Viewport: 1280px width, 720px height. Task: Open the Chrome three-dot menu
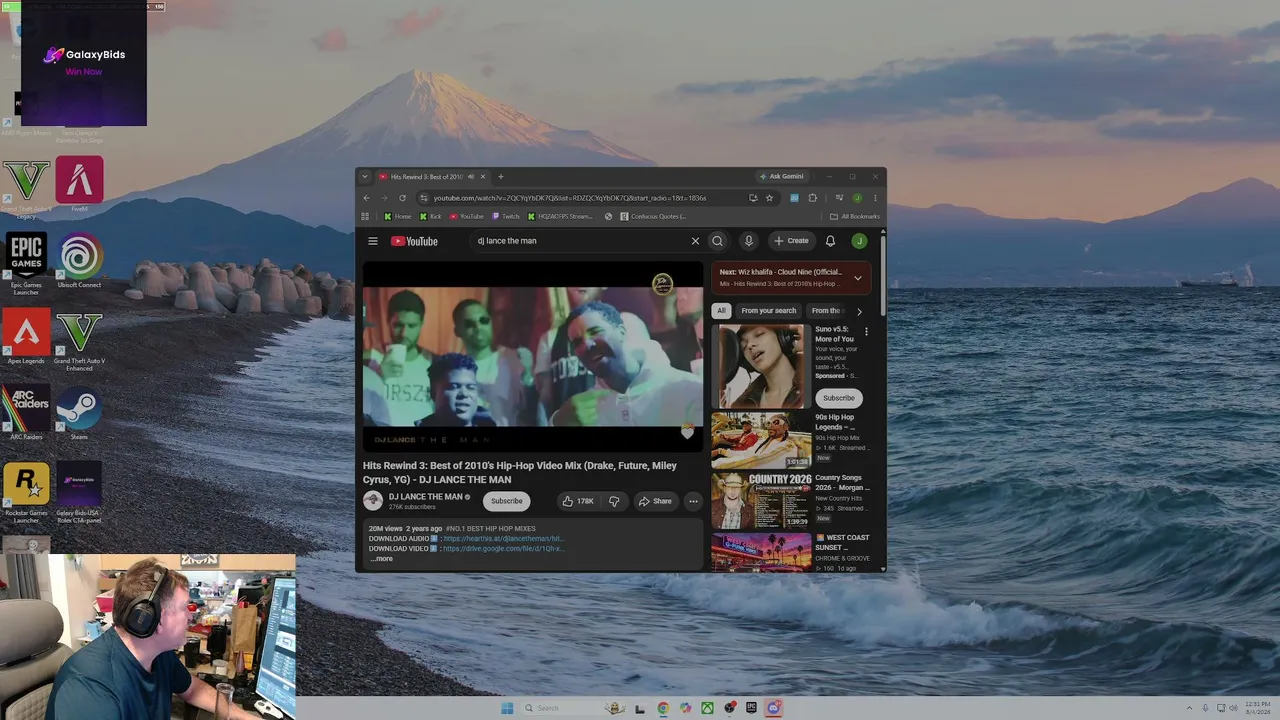point(874,198)
